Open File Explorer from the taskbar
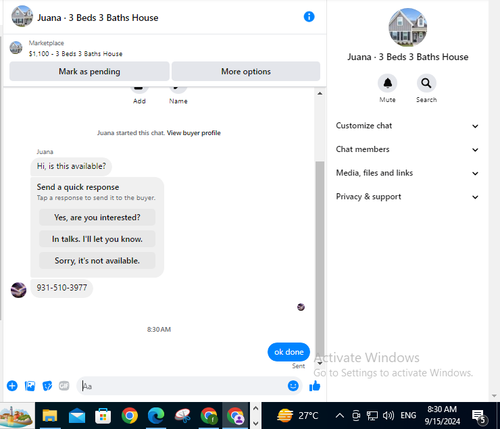This screenshot has height=429, width=500. pyautogui.click(x=50, y=416)
